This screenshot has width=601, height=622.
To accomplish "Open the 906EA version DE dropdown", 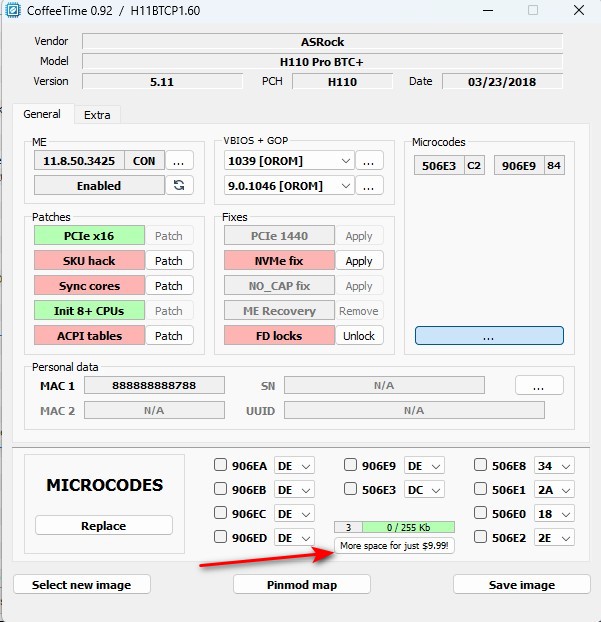I will coord(294,466).
